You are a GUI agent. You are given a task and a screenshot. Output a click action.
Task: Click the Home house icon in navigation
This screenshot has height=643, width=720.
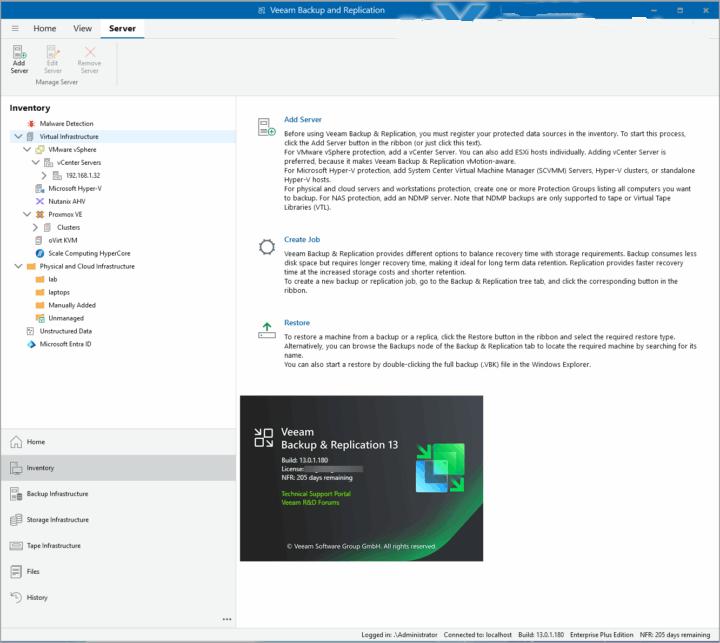pos(16,442)
